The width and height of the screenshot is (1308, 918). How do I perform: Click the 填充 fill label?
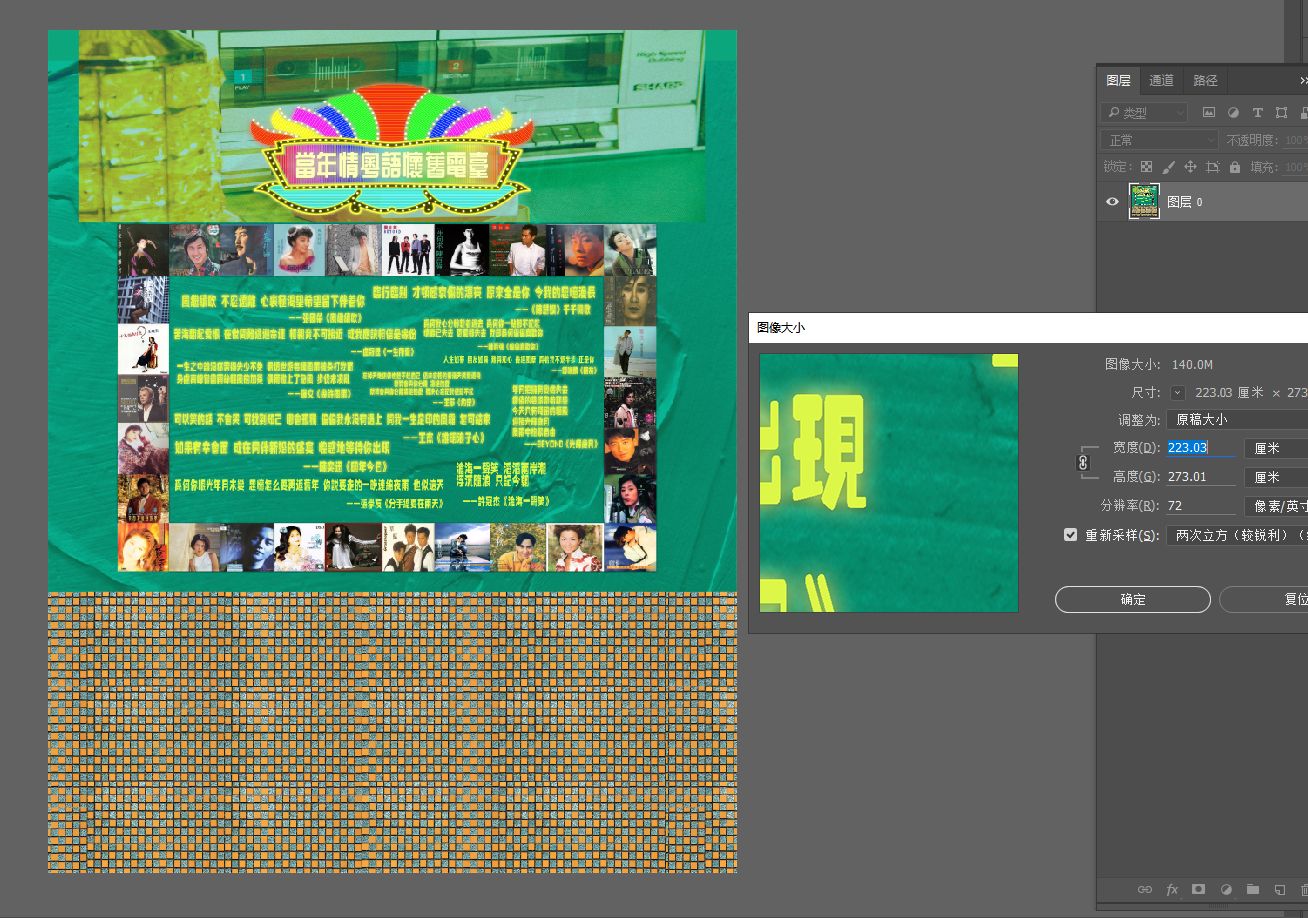coord(1265,167)
